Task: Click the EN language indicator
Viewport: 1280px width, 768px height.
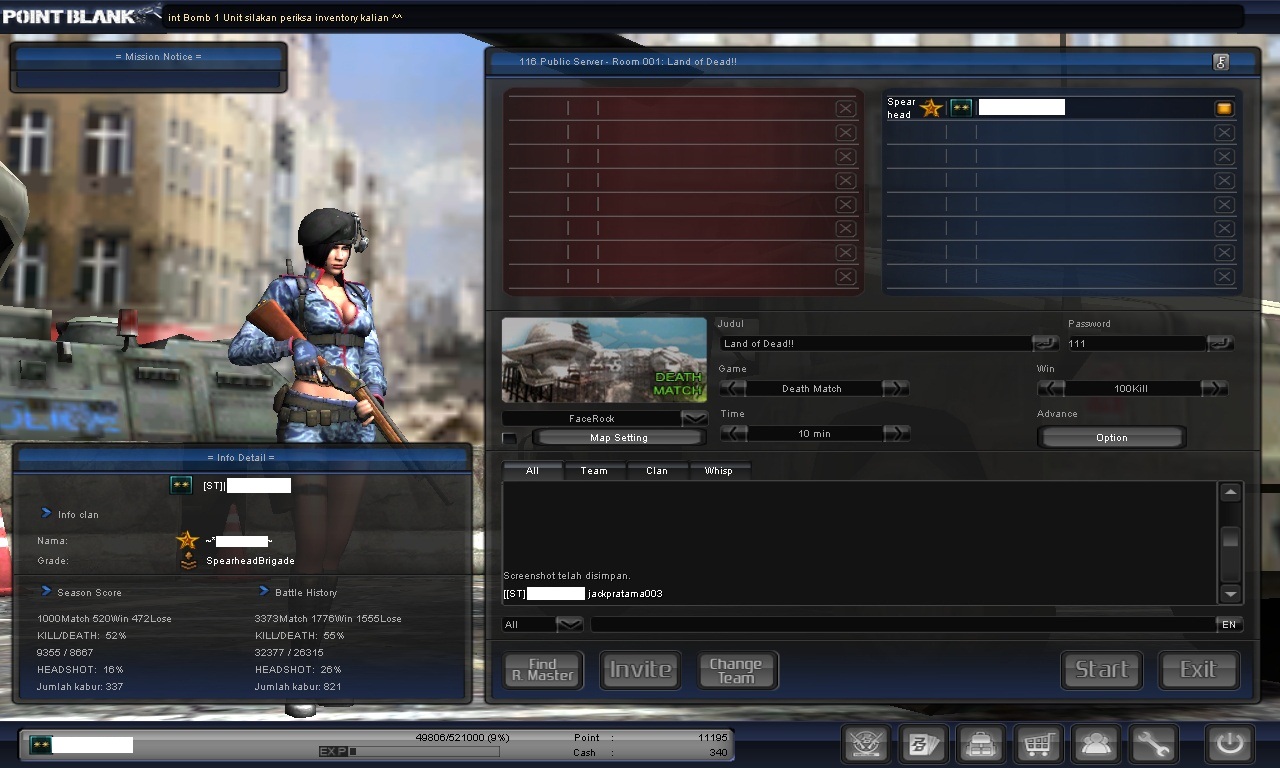Action: click(x=1229, y=624)
